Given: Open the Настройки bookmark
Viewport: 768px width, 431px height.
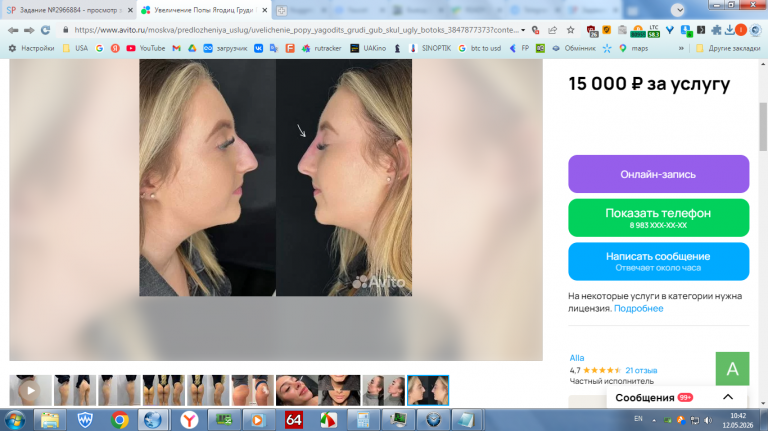Looking at the screenshot, I should point(31,48).
